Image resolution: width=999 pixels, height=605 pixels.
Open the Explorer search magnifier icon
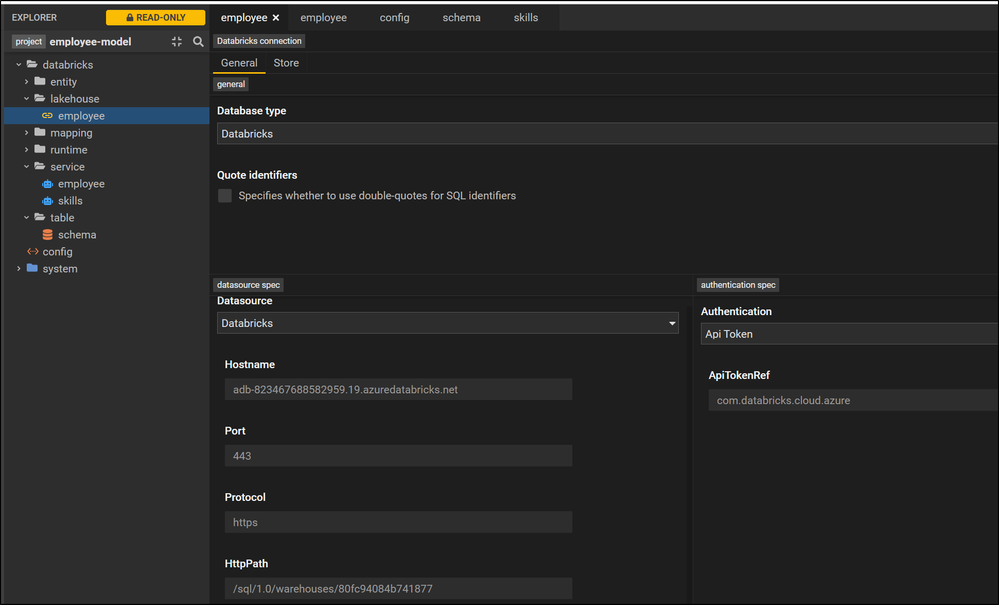pos(198,41)
